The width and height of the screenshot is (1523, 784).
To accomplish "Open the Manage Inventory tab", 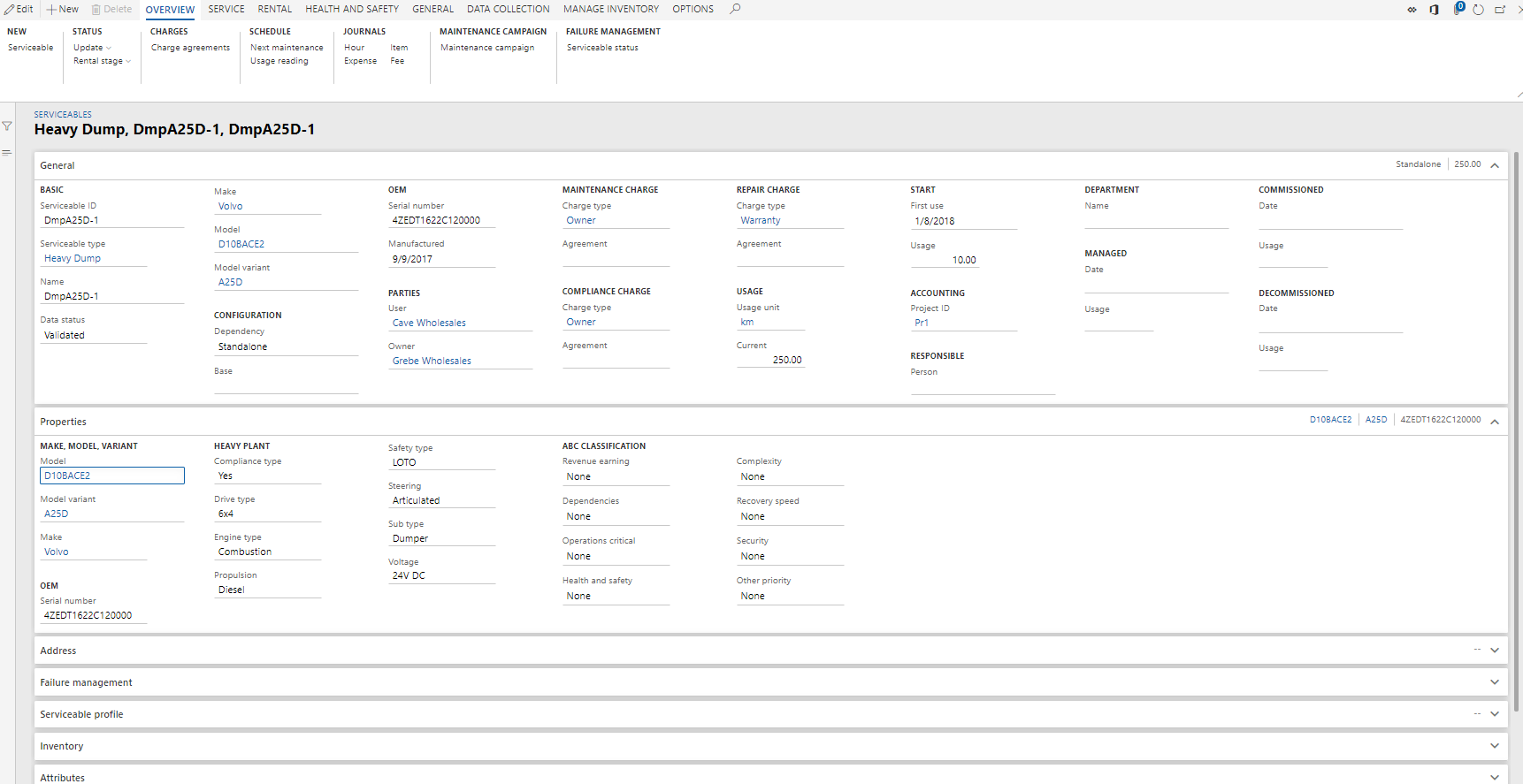I will 611,9.
